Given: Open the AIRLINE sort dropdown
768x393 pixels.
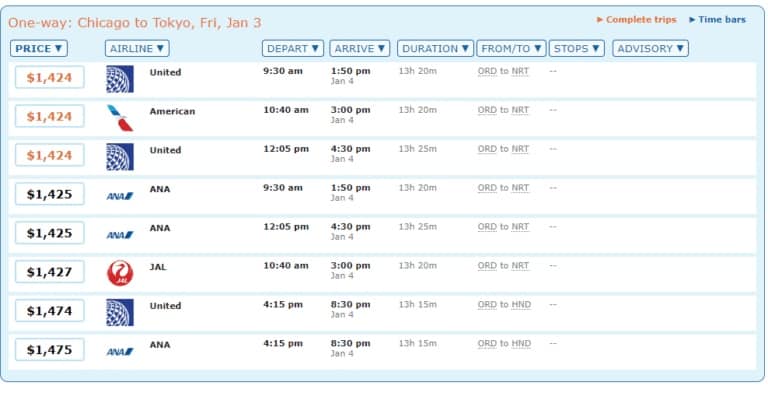Looking at the screenshot, I should (137, 49).
